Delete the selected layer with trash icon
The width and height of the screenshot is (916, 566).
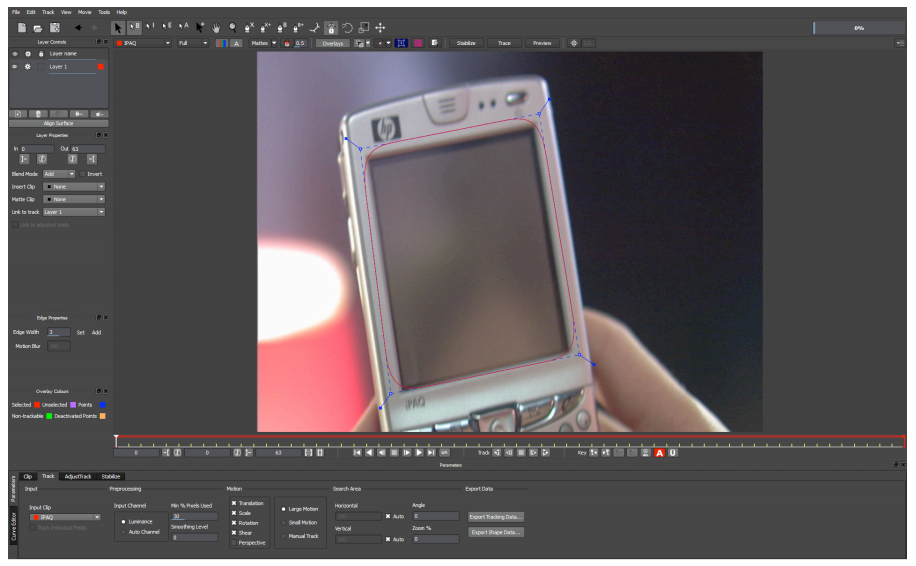click(x=38, y=114)
